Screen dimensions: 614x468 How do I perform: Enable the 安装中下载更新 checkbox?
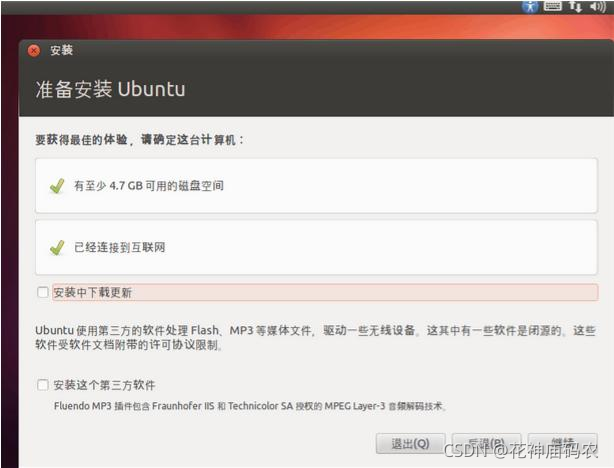click(43, 292)
